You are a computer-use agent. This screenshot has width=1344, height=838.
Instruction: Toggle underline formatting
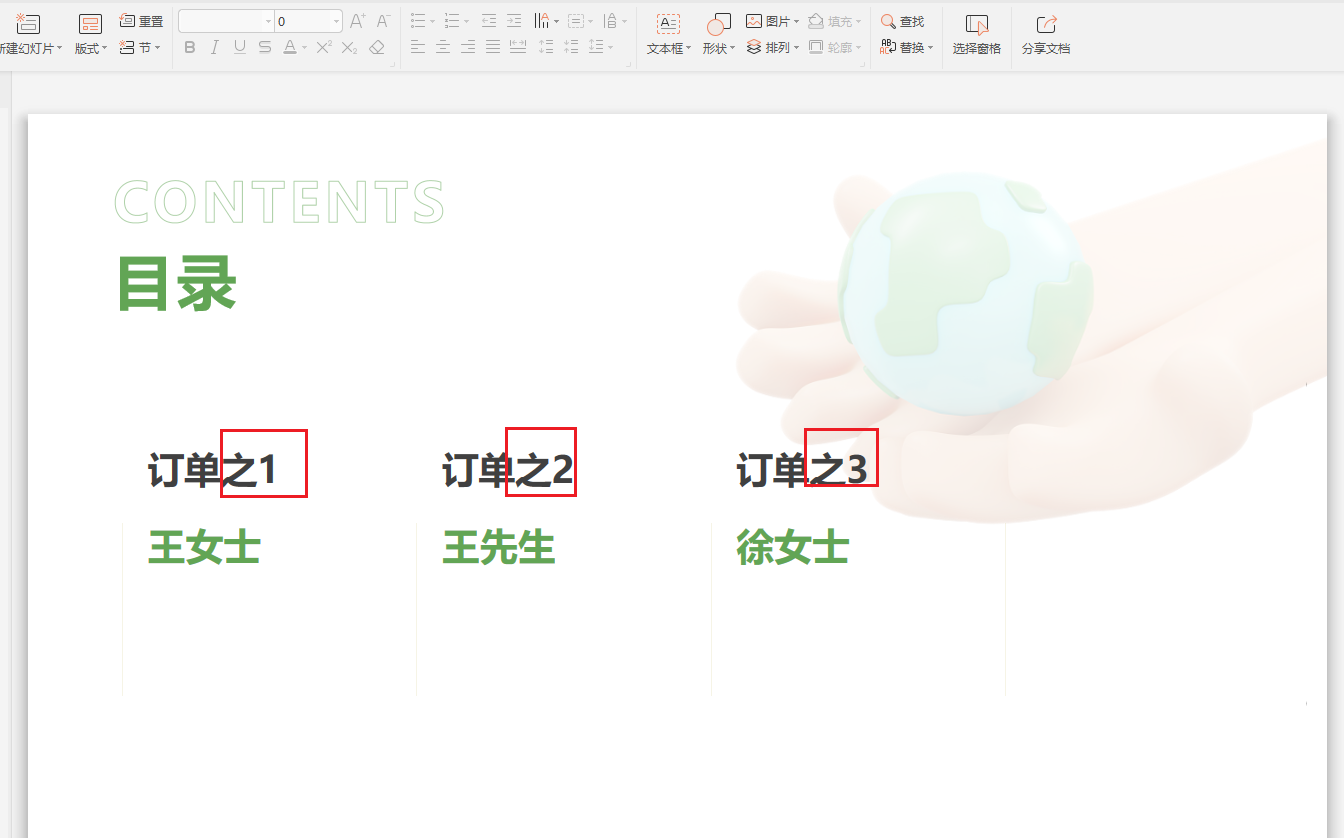point(239,46)
